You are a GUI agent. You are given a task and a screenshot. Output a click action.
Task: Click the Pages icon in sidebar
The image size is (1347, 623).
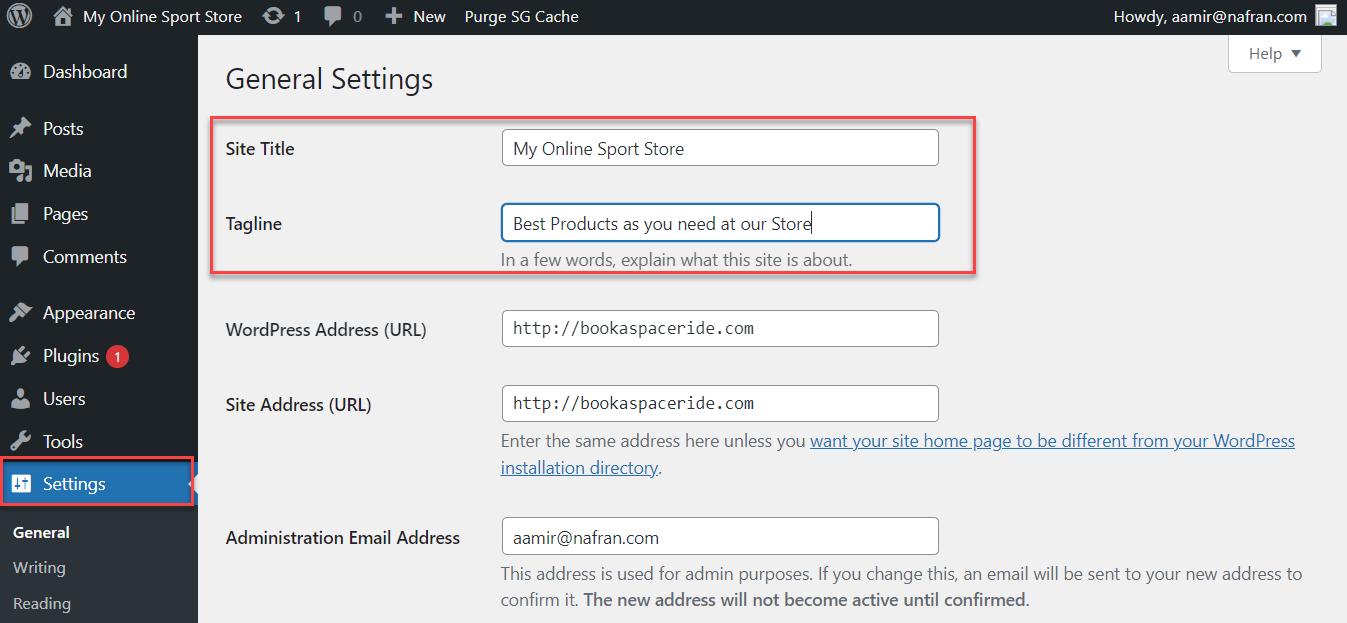click(20, 214)
